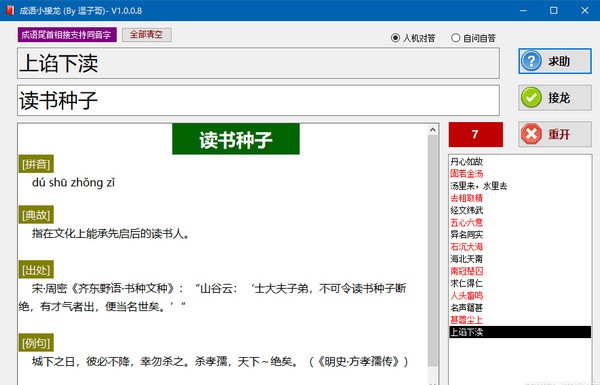Click the [典故] section label

coord(36,215)
